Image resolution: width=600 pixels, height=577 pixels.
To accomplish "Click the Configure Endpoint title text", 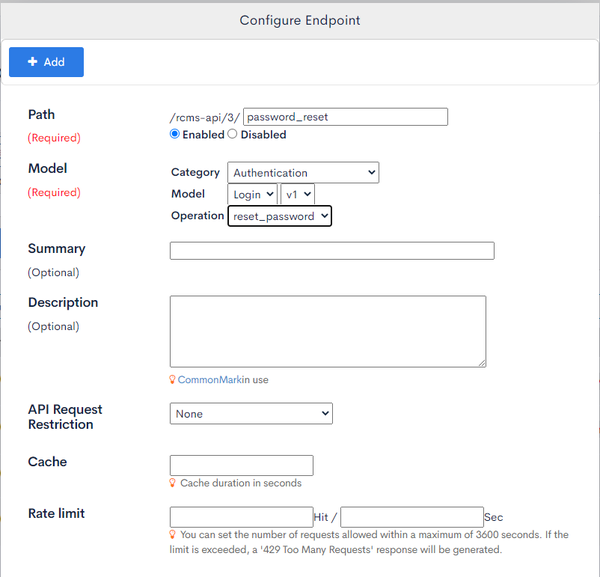I will point(300,20).
